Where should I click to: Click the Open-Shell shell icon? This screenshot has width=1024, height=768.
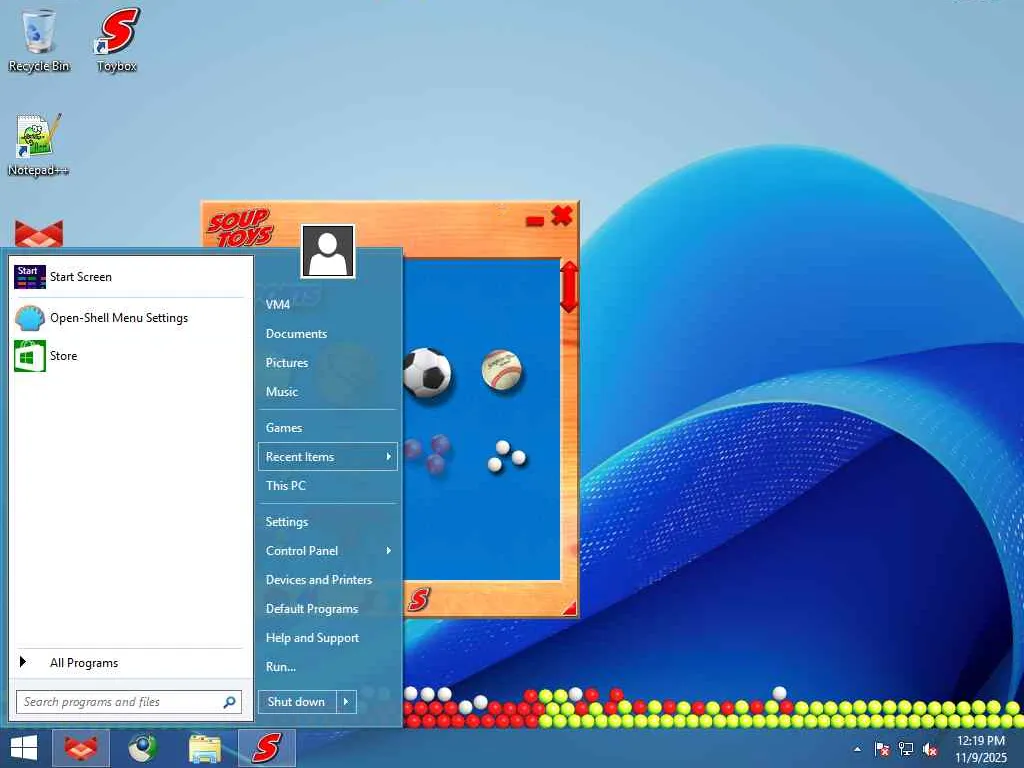(x=30, y=318)
